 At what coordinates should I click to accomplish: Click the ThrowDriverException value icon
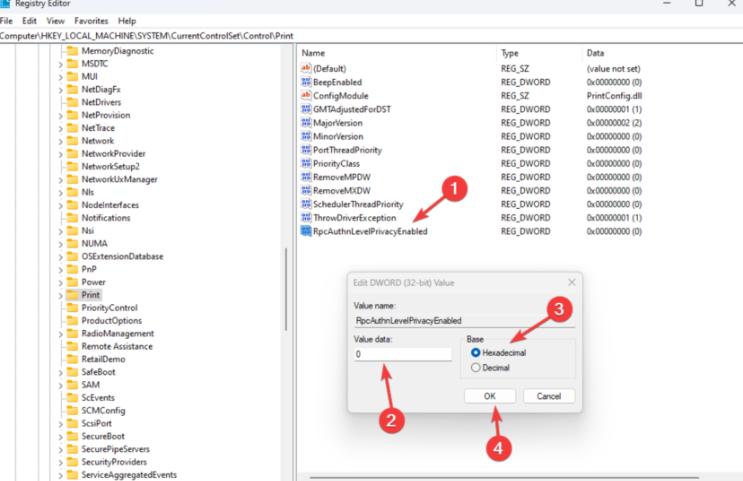(x=306, y=218)
